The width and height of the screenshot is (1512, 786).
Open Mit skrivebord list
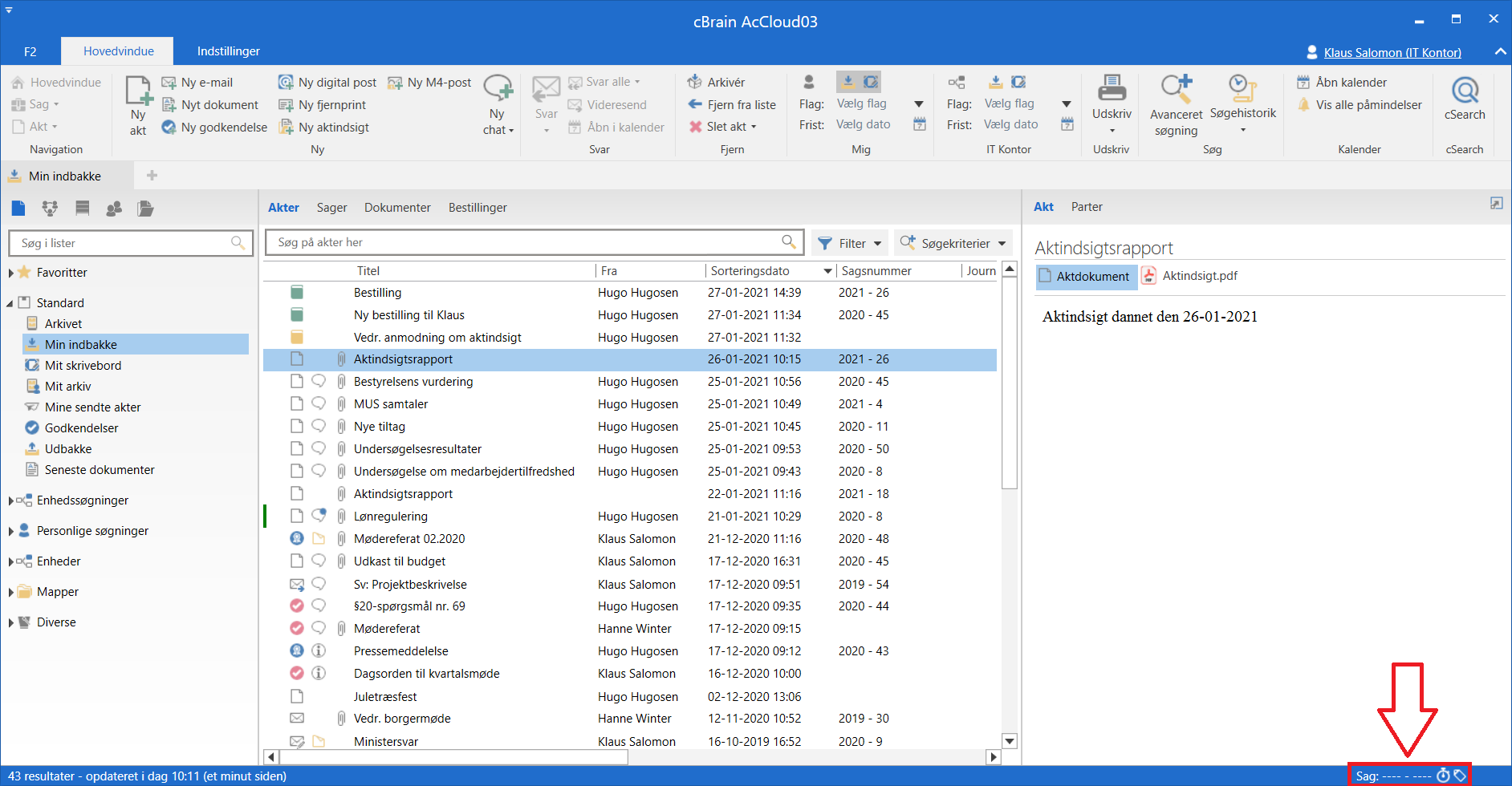pyautogui.click(x=83, y=366)
